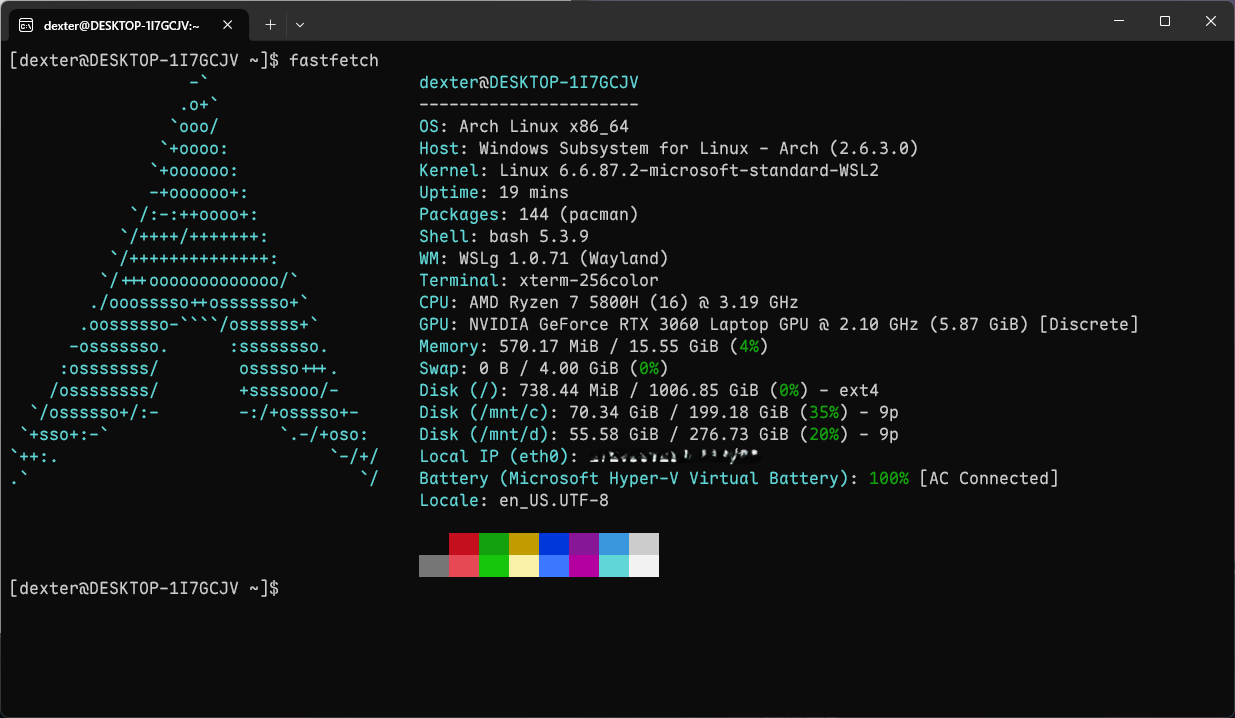Click the '20%' disk usage value

[x=824, y=435]
